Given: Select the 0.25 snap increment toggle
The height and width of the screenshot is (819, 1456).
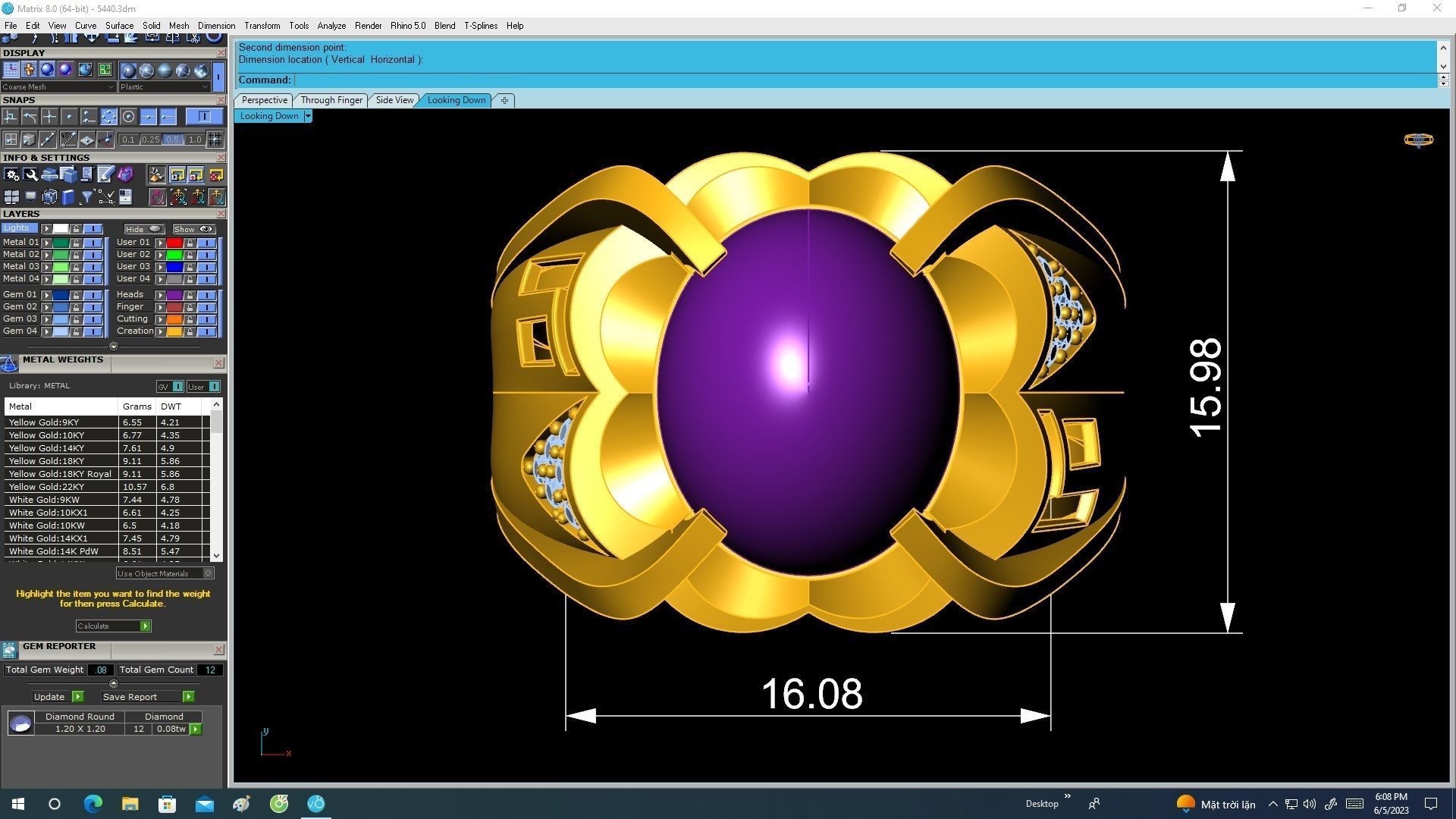Looking at the screenshot, I should coord(150,140).
